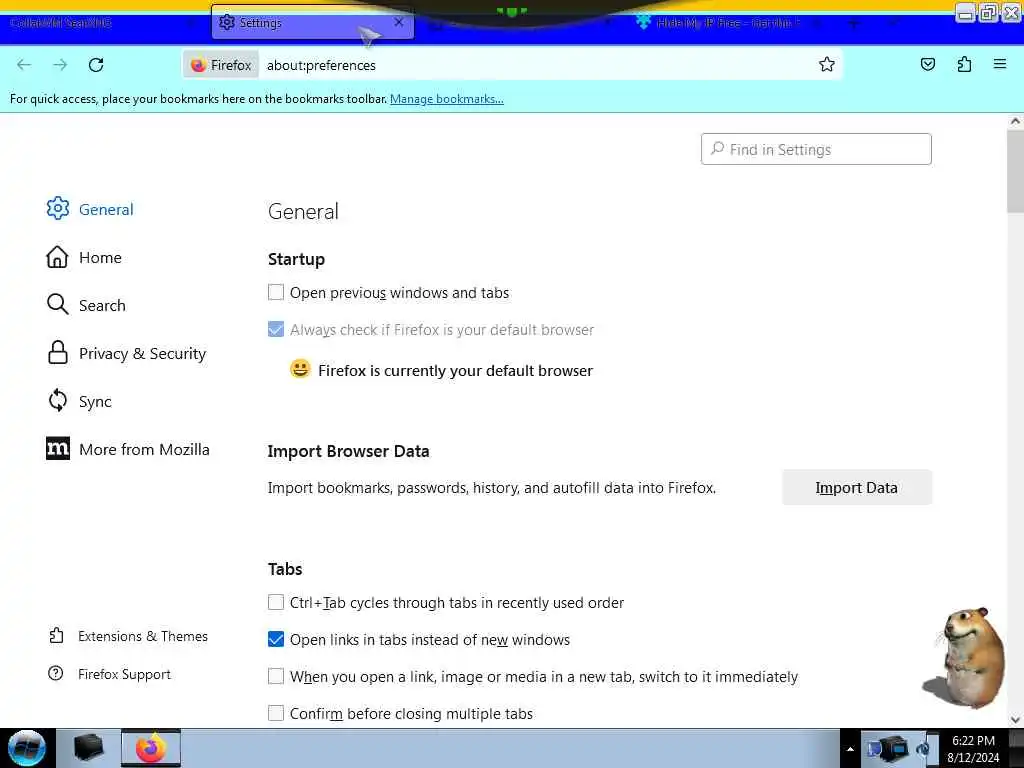Screen dimensions: 1024x768
Task: Uncheck 'Open links in tabs instead of new windows'
Action: pos(276,639)
